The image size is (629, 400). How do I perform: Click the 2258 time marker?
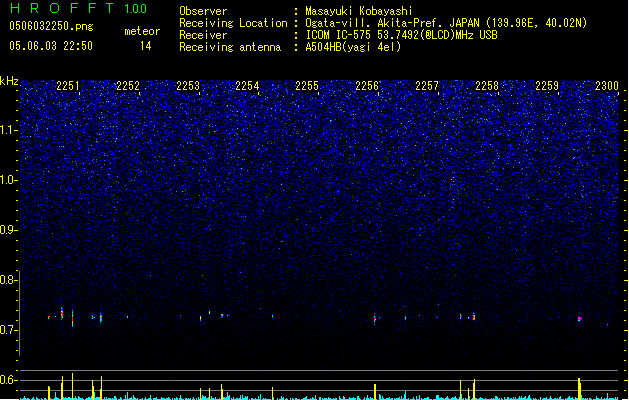tap(487, 86)
